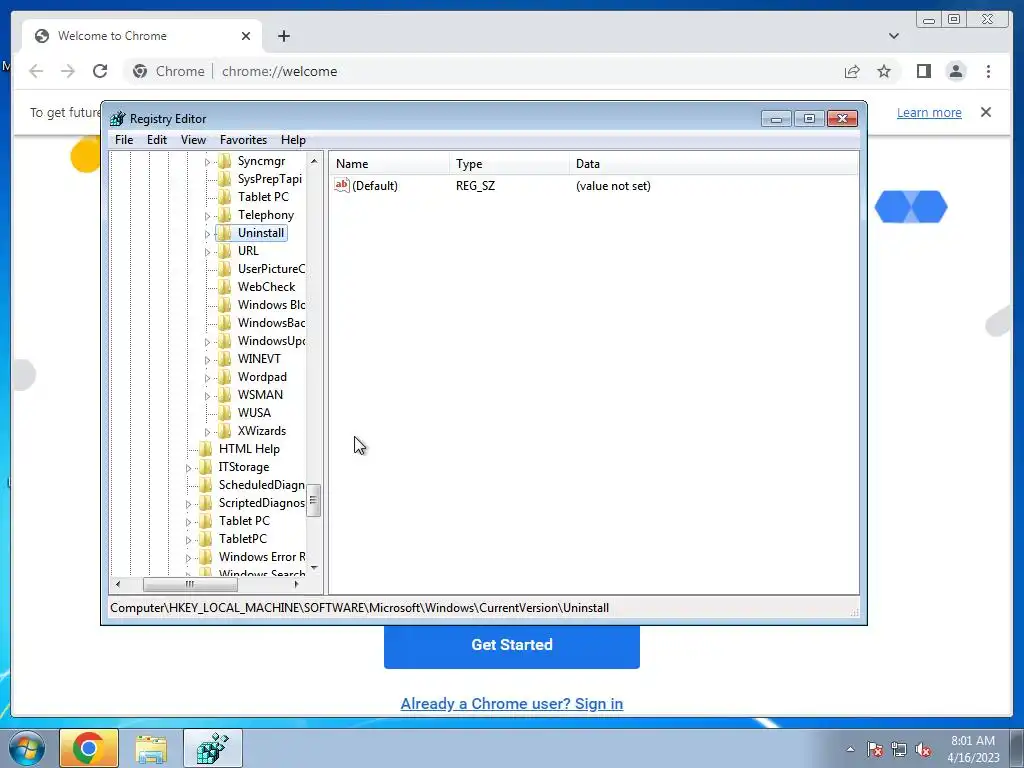
Task: Expand the XWizards registry key
Action: 207,432
